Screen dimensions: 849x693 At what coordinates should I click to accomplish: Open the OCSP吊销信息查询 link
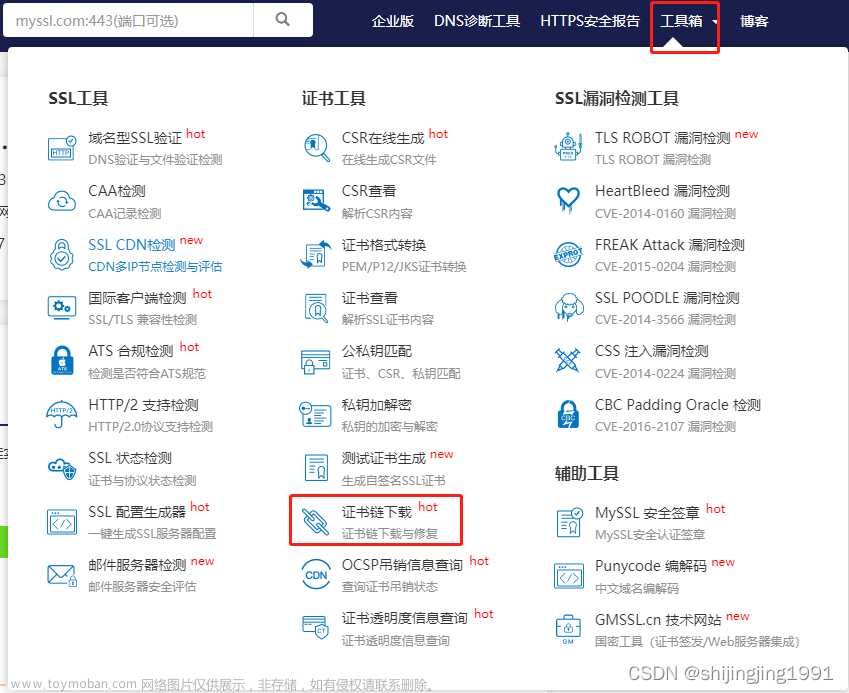[x=402, y=565]
